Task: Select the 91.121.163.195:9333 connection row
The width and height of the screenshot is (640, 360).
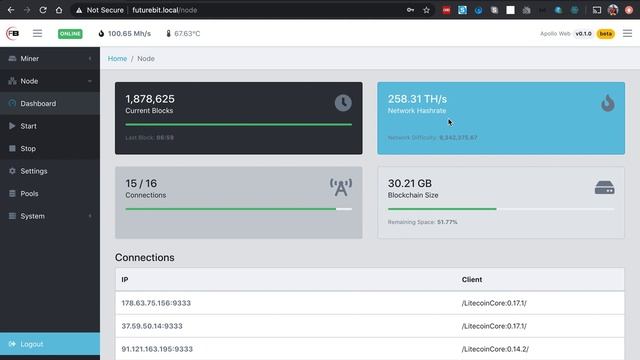Action: tap(370, 349)
